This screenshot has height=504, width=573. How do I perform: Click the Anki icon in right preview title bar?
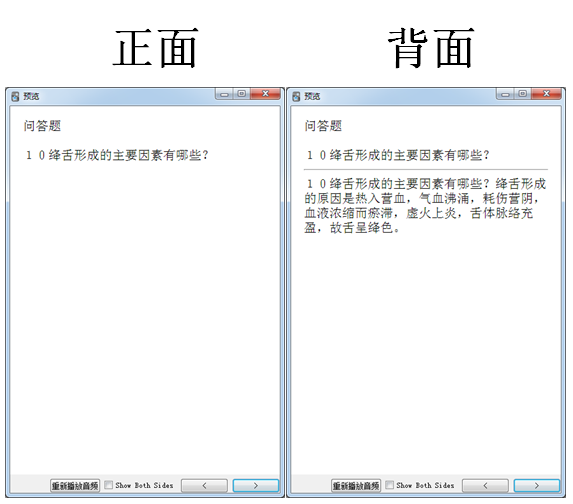[296, 96]
